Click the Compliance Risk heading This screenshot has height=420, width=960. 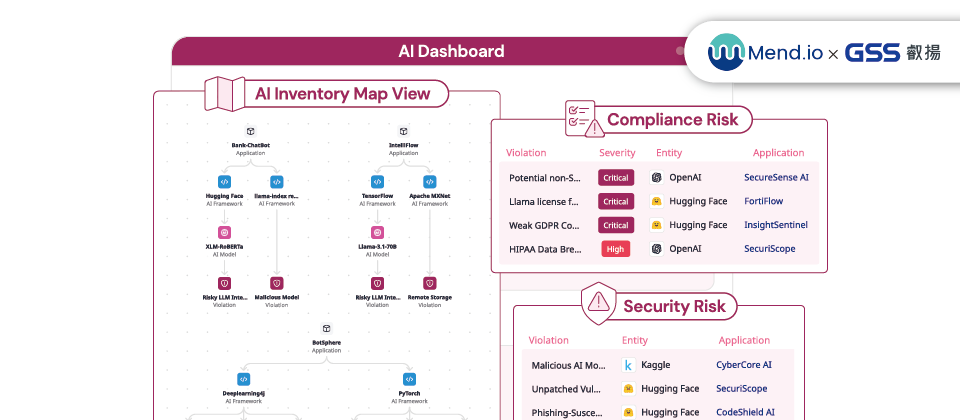pos(673,119)
